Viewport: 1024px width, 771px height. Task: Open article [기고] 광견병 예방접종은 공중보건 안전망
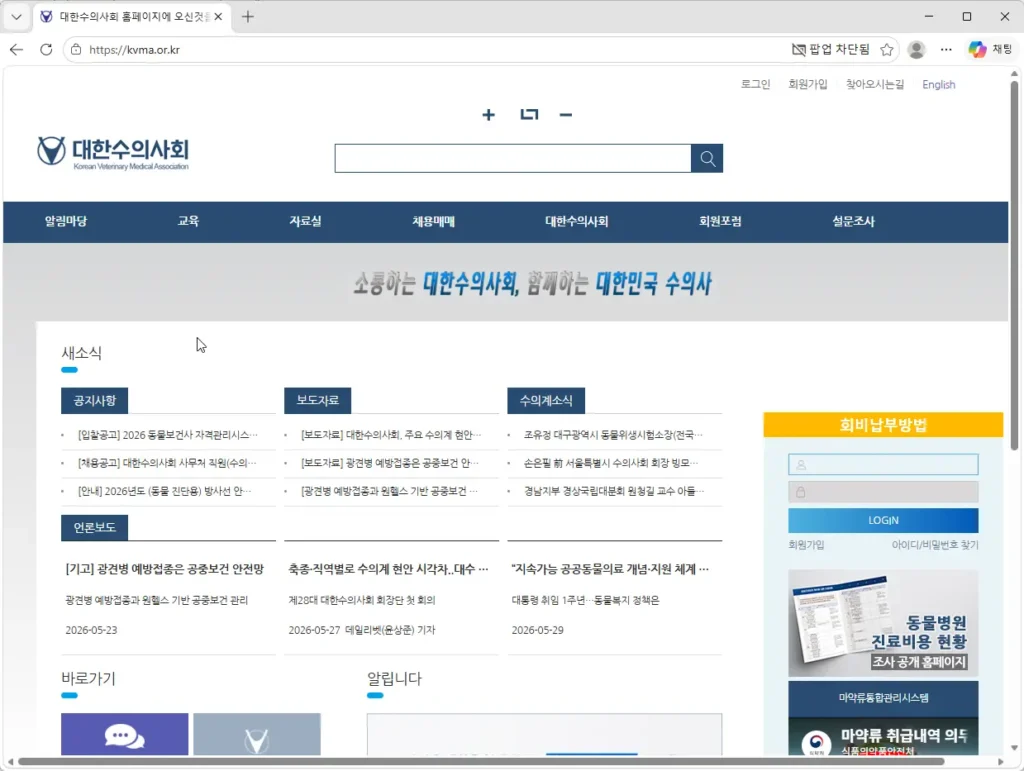(x=165, y=569)
